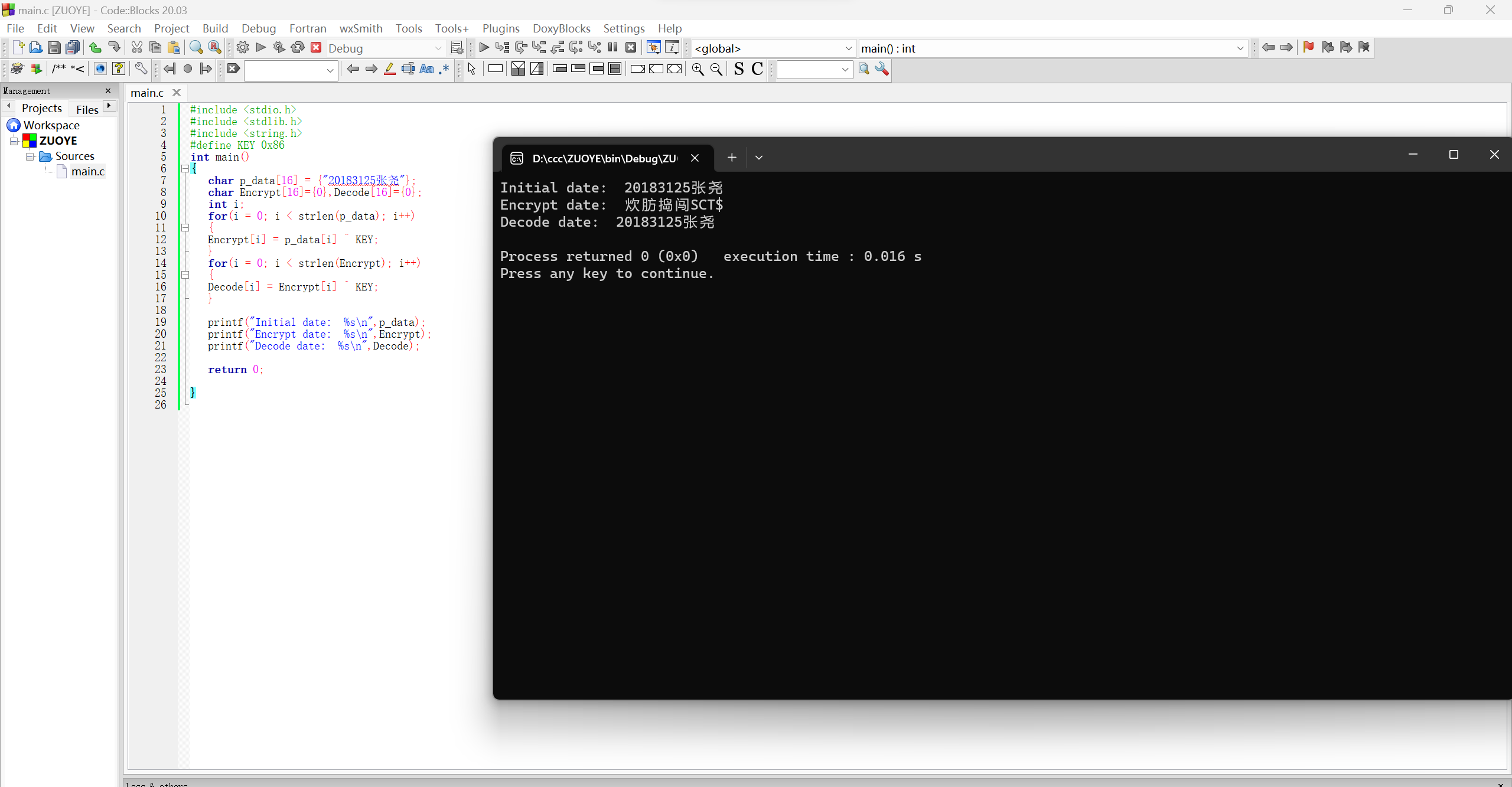Image resolution: width=1512 pixels, height=787 pixels.
Task: Collapse fold marker at line 6
Action: pyautogui.click(x=185, y=169)
